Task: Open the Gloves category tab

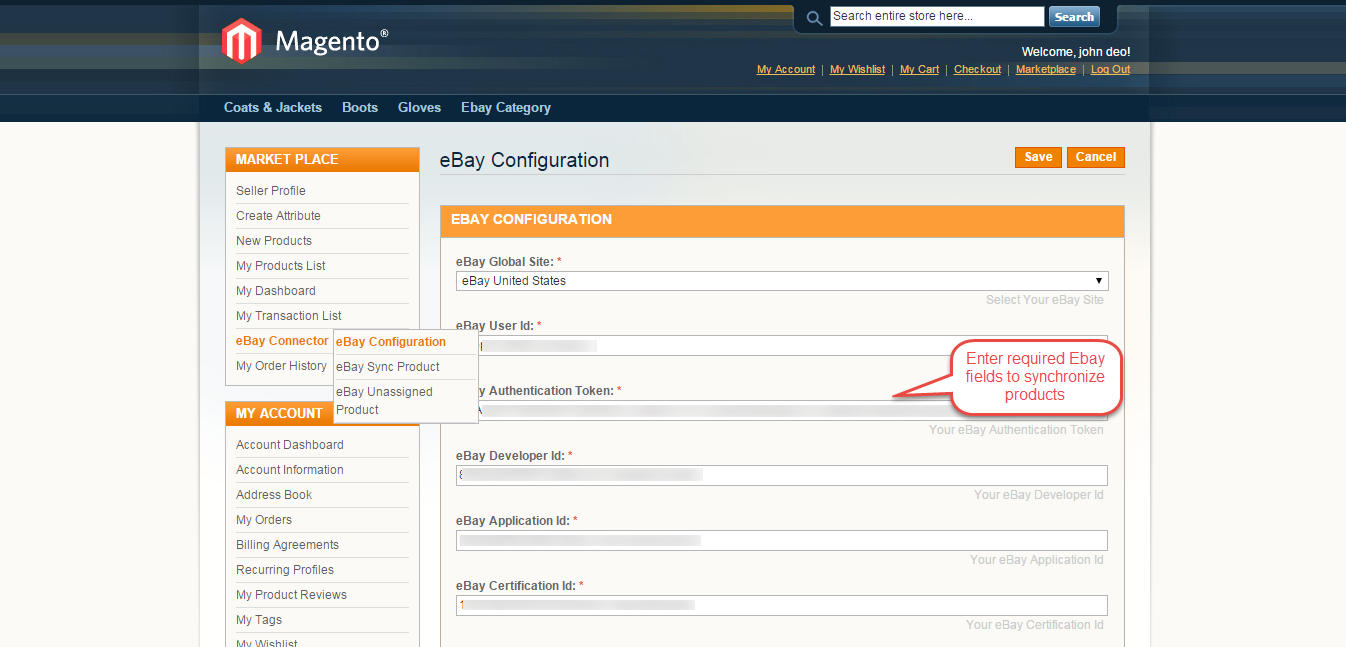Action: [419, 107]
